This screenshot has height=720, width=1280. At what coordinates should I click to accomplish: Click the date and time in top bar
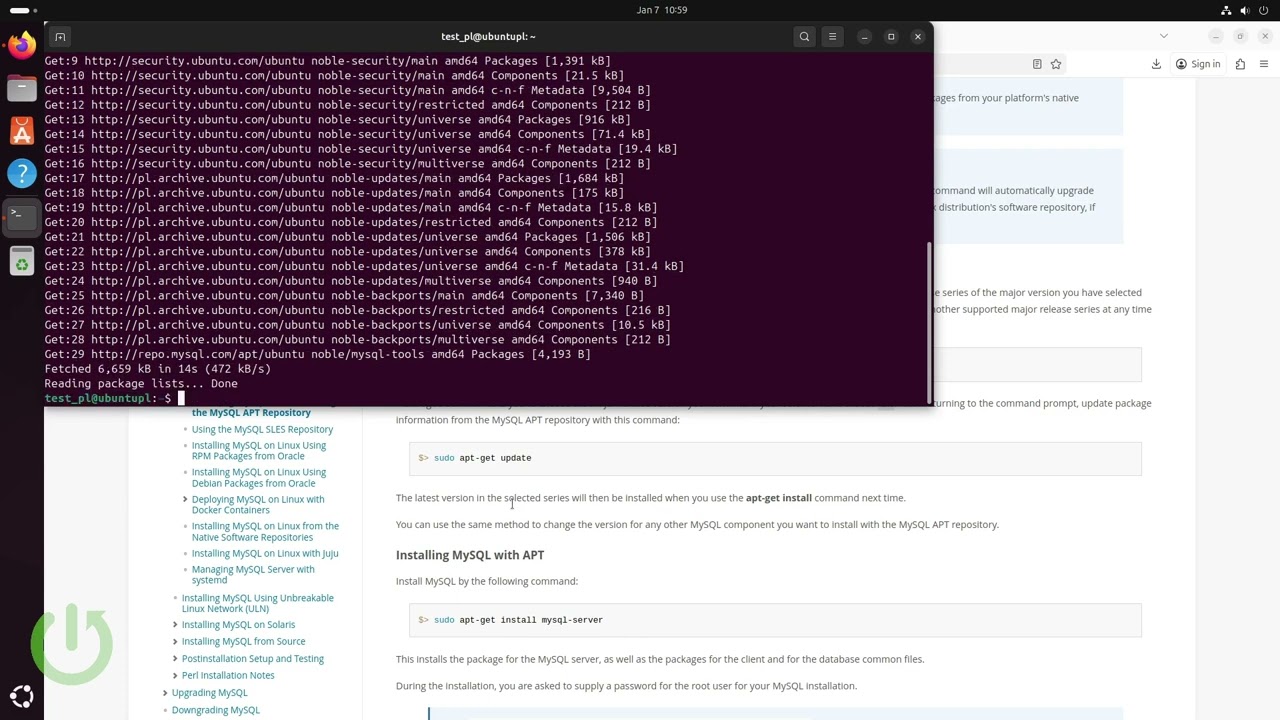(x=662, y=10)
